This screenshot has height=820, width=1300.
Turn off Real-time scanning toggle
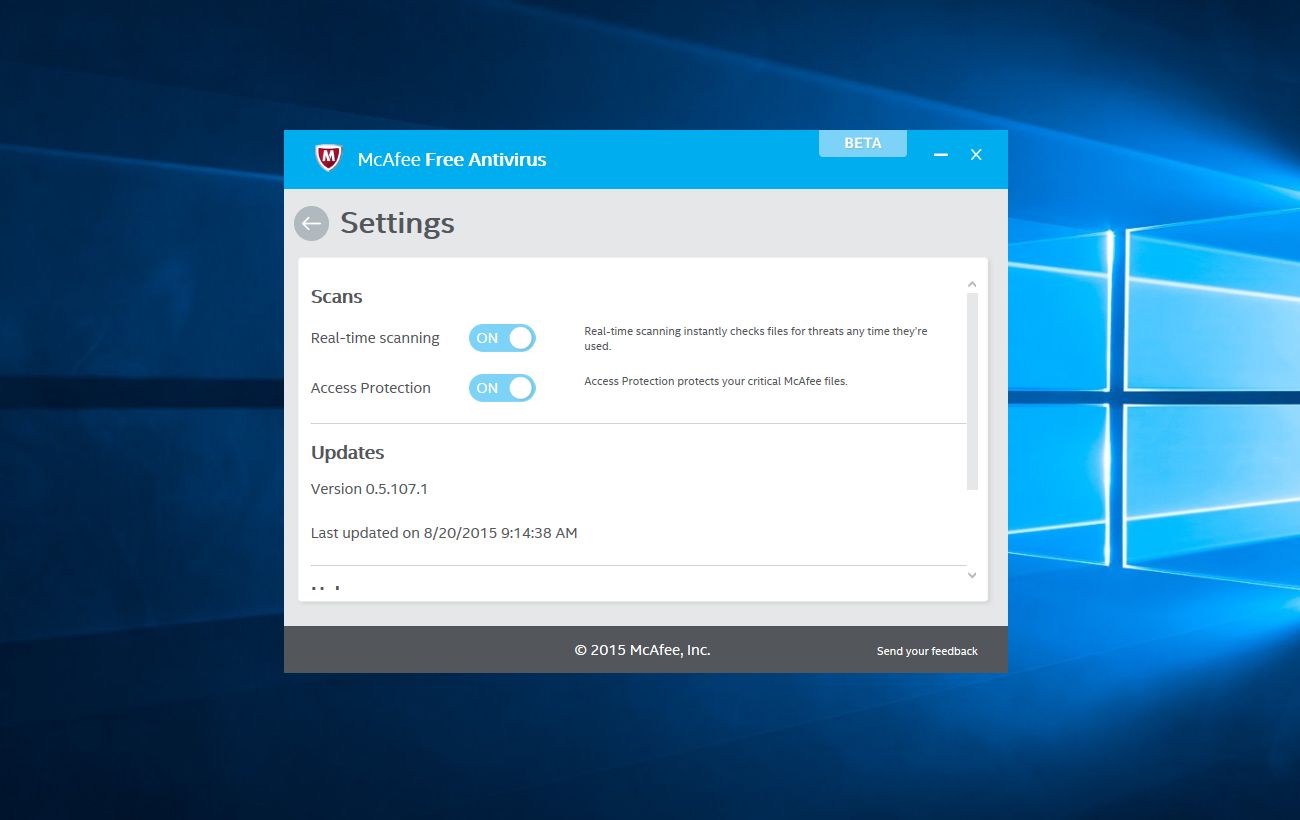[x=502, y=338]
